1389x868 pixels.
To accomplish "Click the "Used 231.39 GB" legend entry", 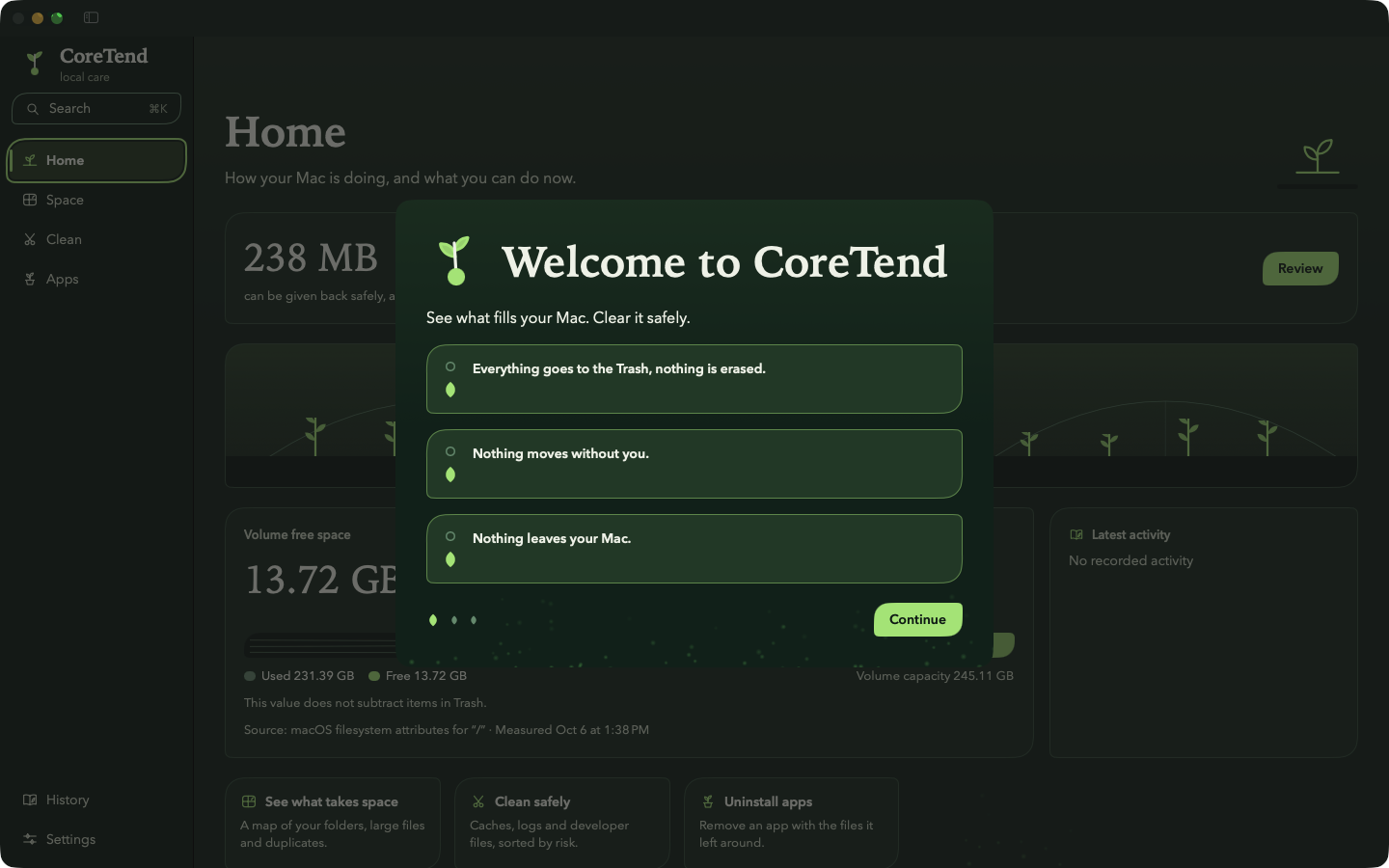I will pyautogui.click(x=299, y=676).
